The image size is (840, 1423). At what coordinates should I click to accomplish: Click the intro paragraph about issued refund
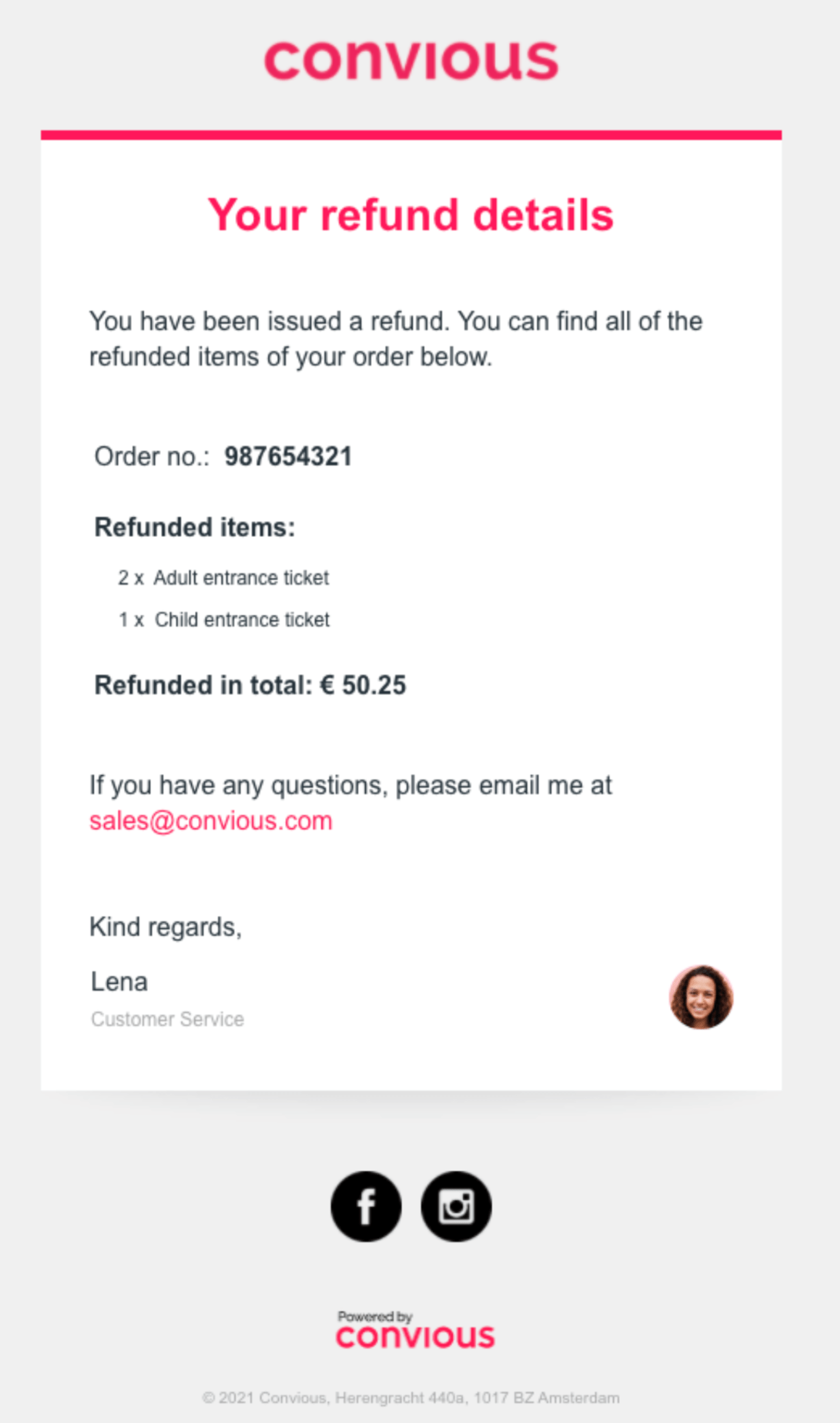point(396,339)
